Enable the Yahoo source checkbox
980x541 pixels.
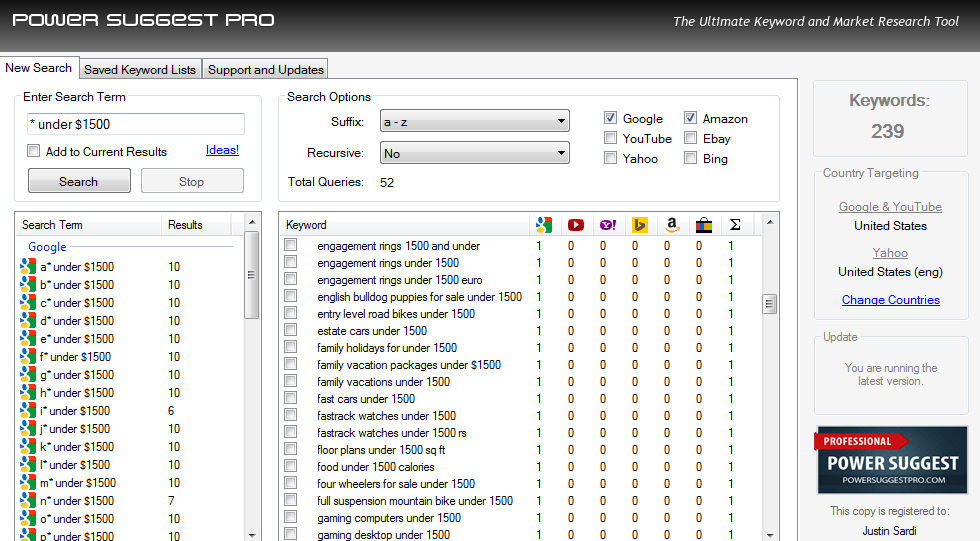point(611,157)
